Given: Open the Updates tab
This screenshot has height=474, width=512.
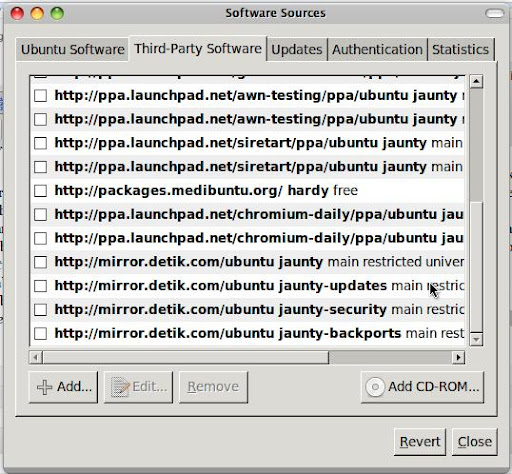Looking at the screenshot, I should pos(297,49).
